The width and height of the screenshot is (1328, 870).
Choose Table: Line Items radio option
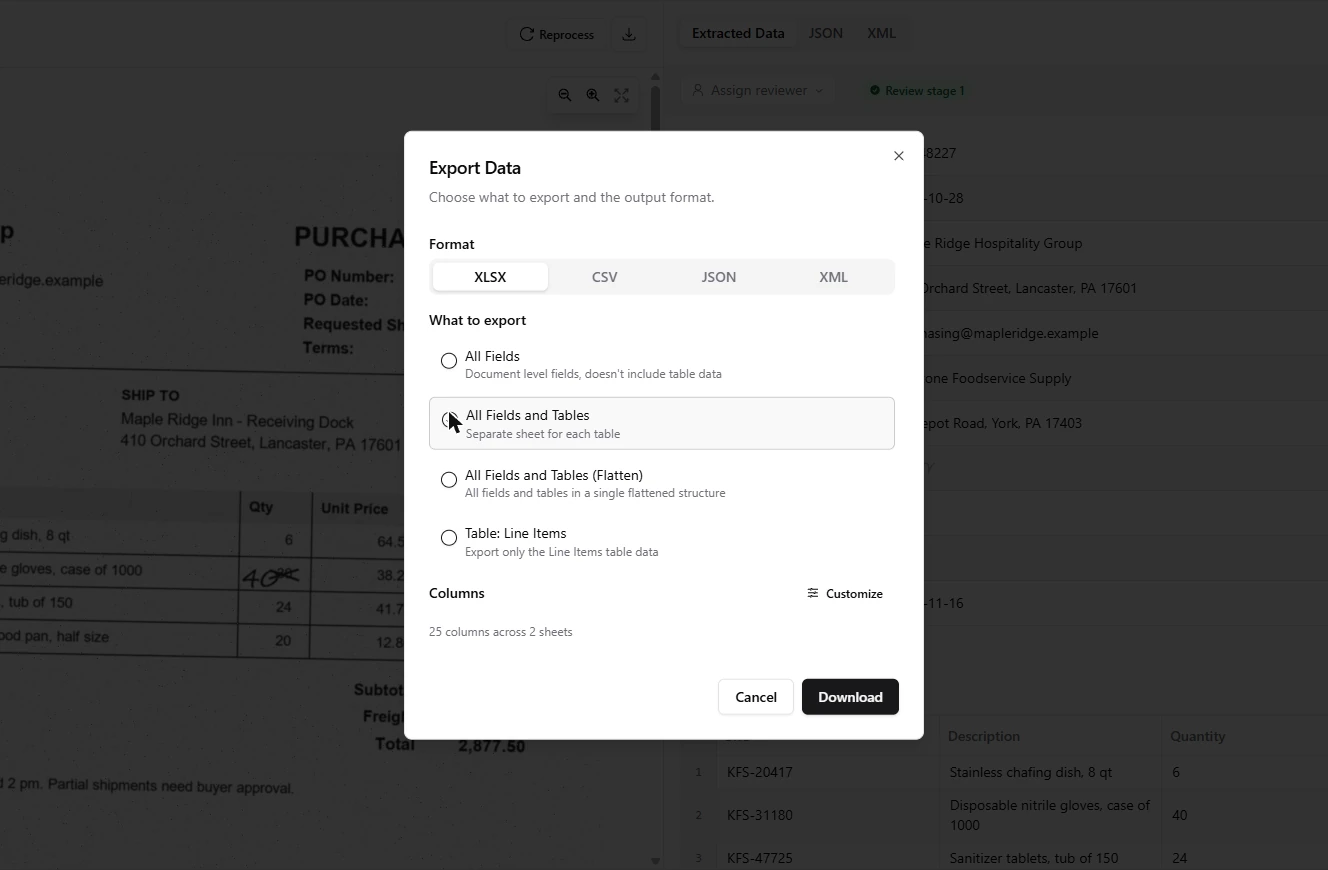(449, 538)
